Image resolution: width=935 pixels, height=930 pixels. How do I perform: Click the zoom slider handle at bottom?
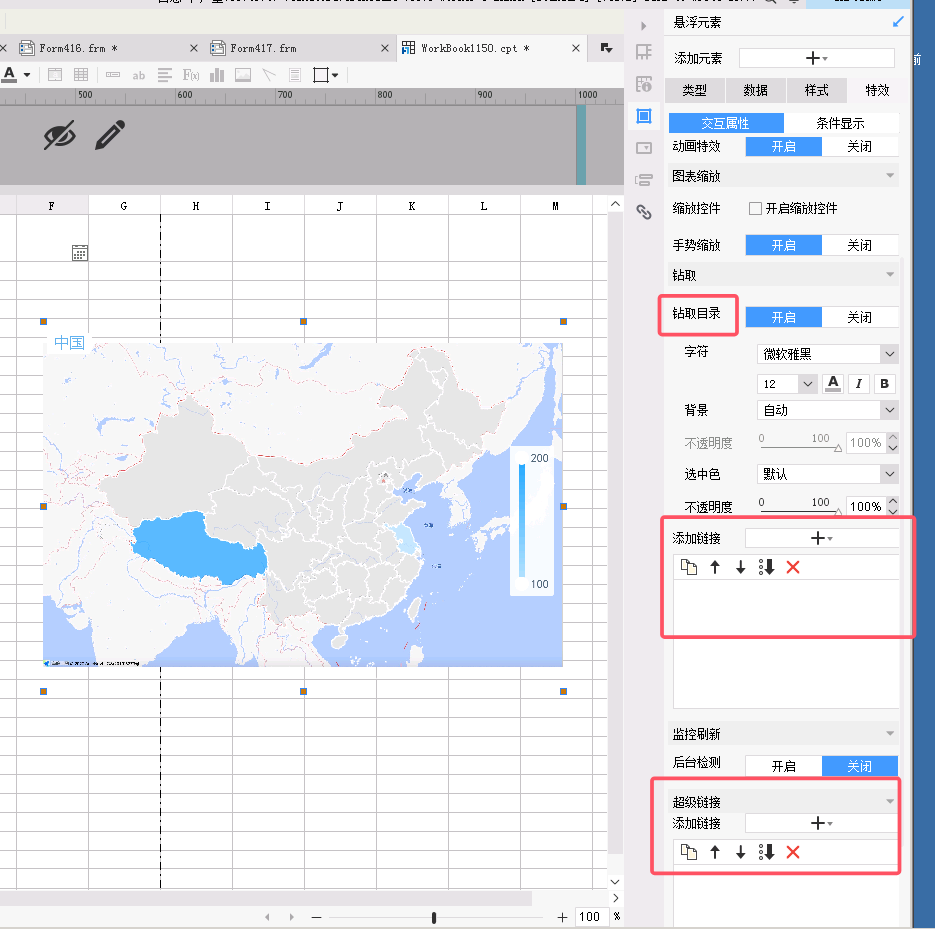click(434, 917)
